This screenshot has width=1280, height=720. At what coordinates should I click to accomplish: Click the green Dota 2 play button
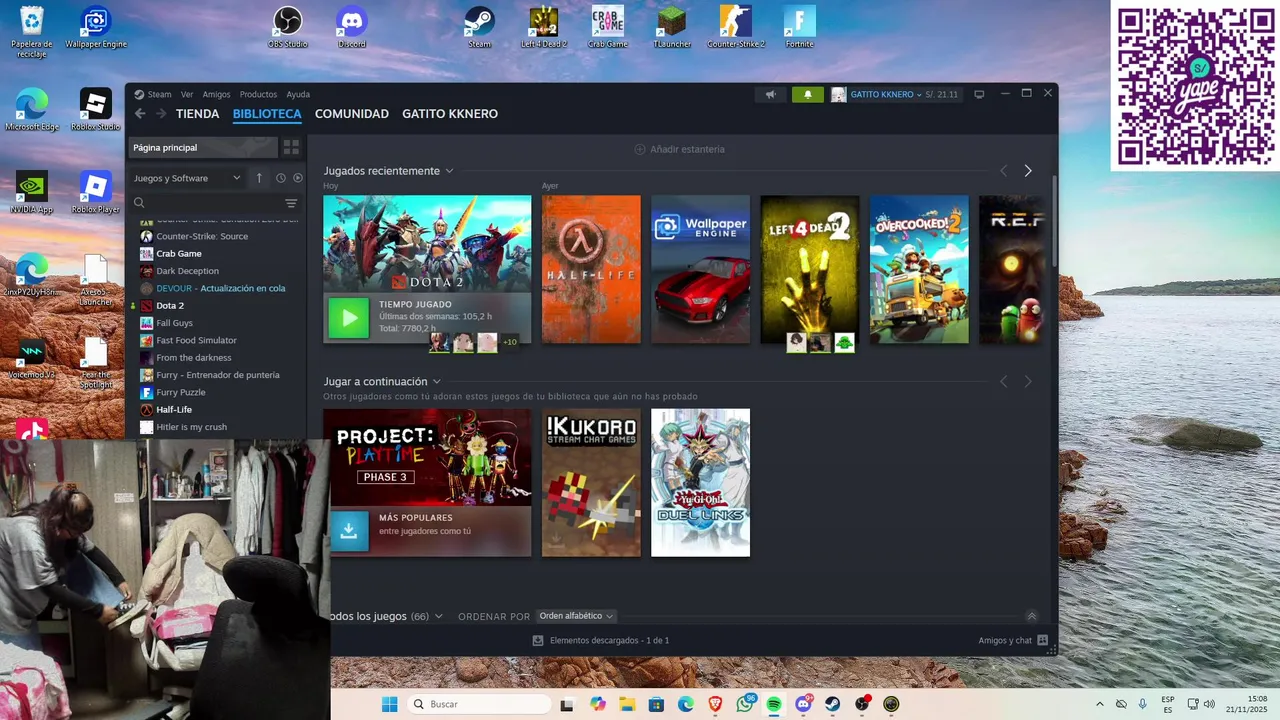pyautogui.click(x=349, y=318)
